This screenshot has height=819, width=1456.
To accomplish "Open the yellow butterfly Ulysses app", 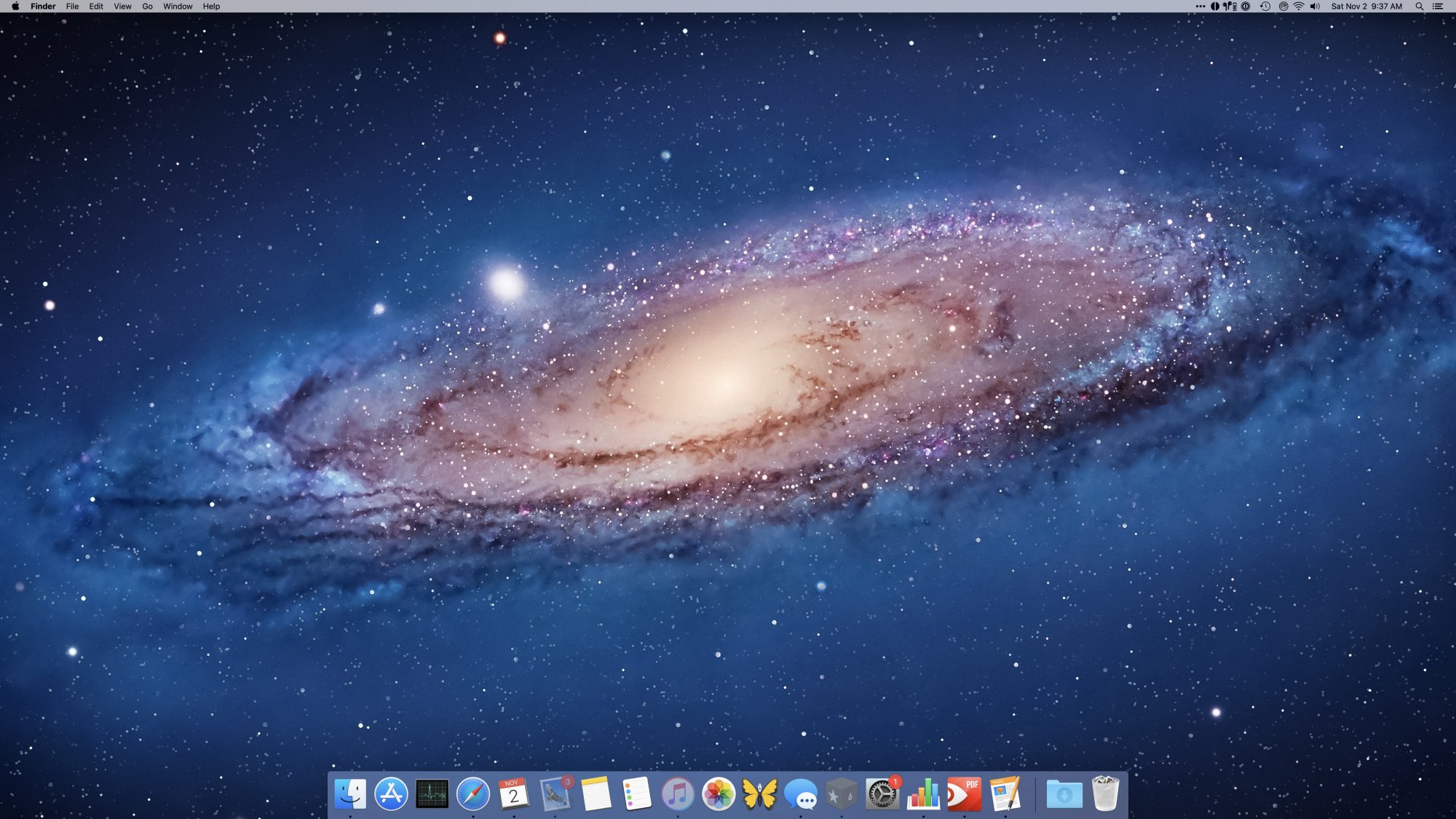I will [x=759, y=794].
